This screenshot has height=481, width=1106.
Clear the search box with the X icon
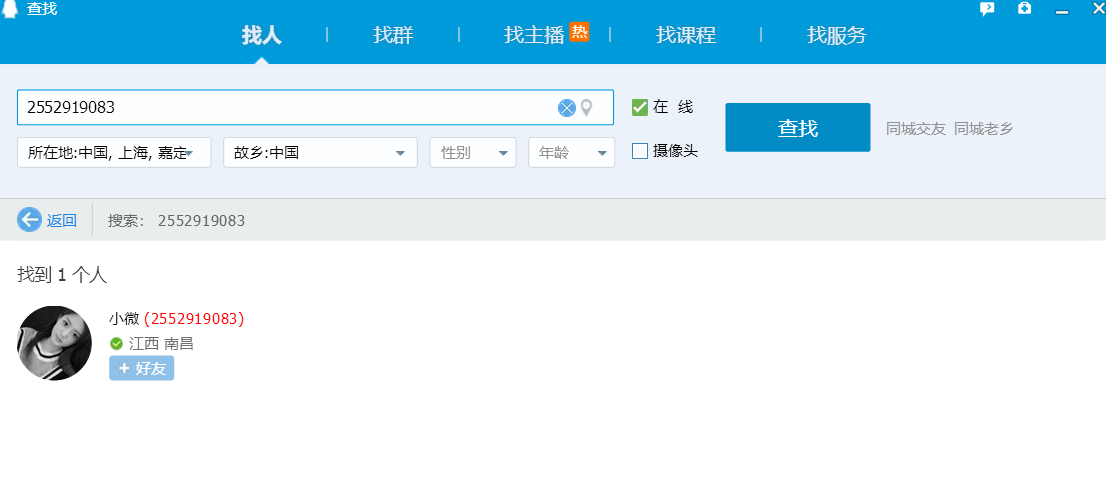coord(566,108)
